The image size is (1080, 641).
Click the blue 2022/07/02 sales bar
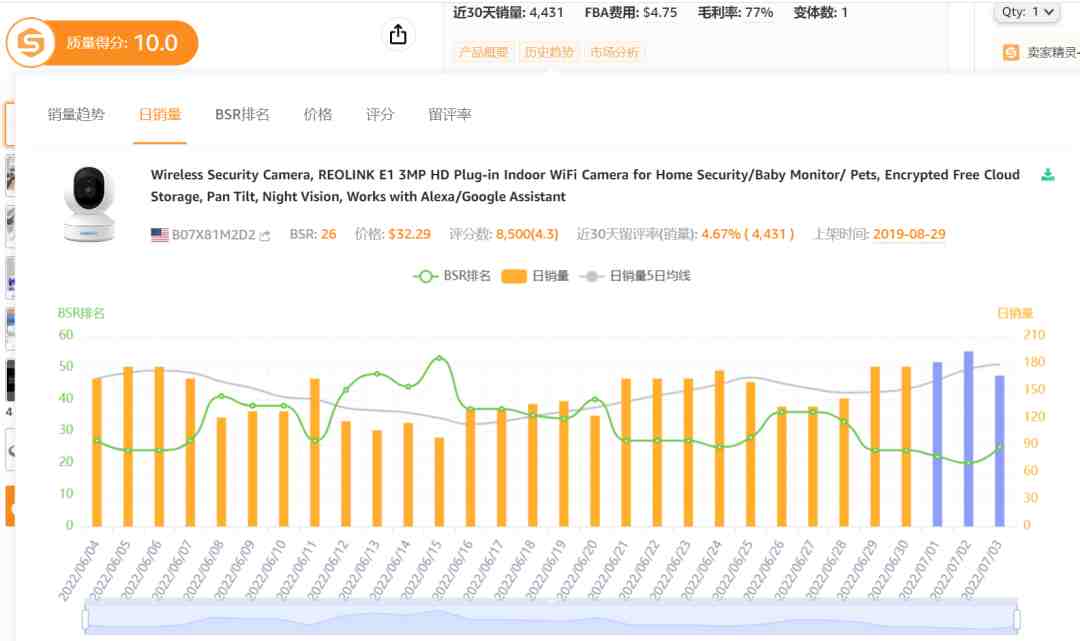[x=968, y=439]
